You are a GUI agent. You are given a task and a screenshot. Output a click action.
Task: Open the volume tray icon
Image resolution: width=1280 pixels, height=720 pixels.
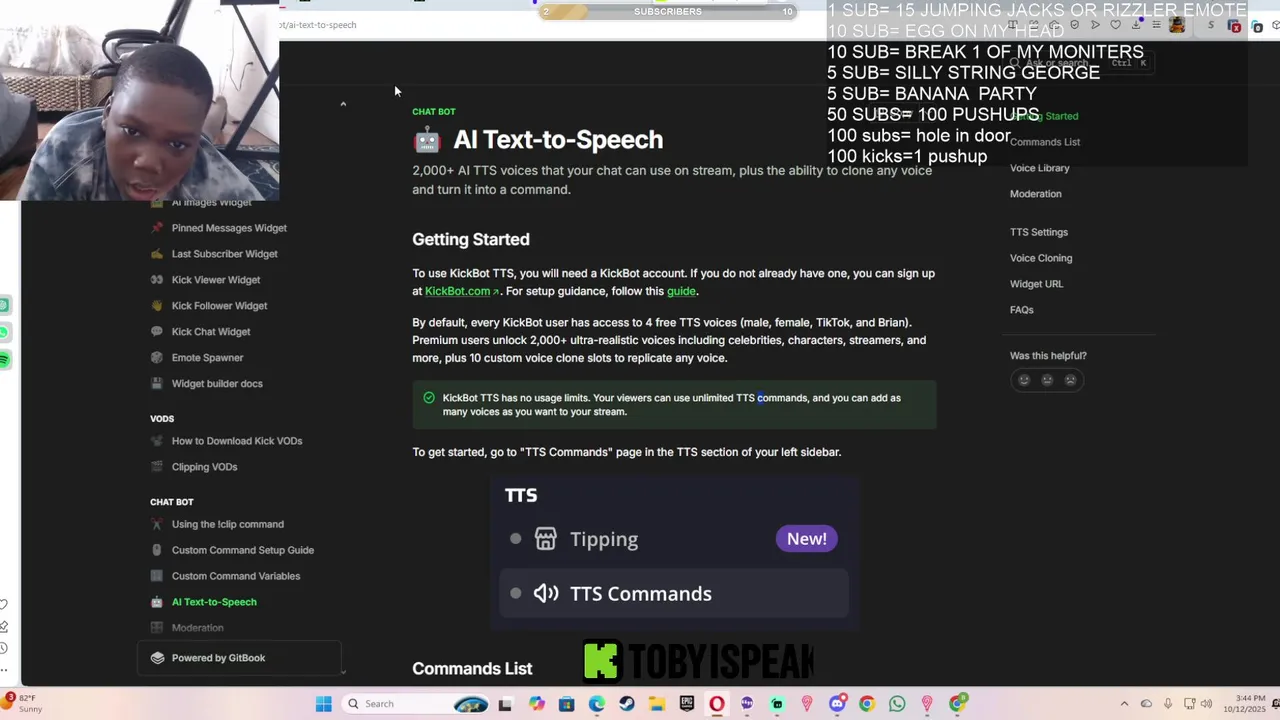1206,704
